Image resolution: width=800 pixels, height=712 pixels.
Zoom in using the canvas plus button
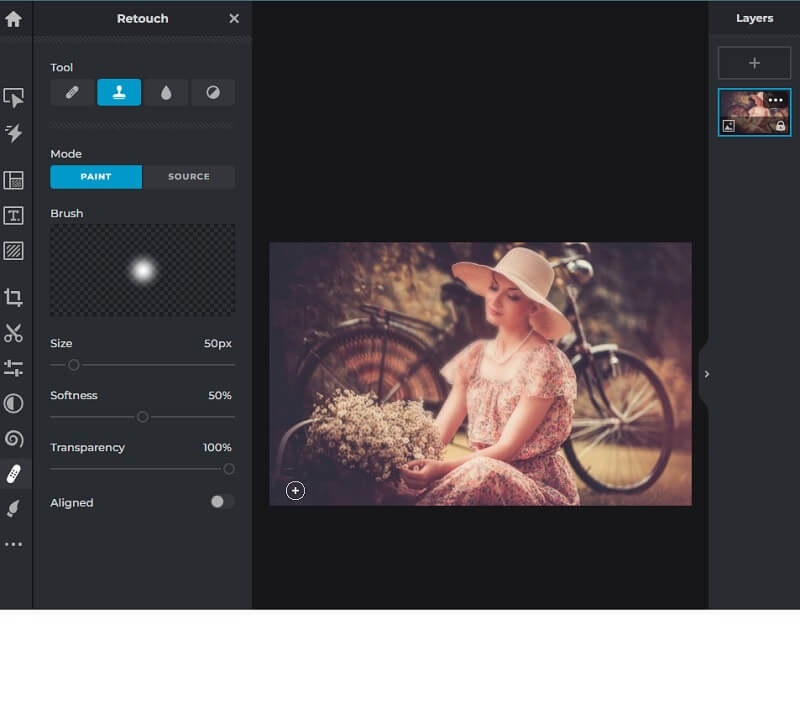295,491
